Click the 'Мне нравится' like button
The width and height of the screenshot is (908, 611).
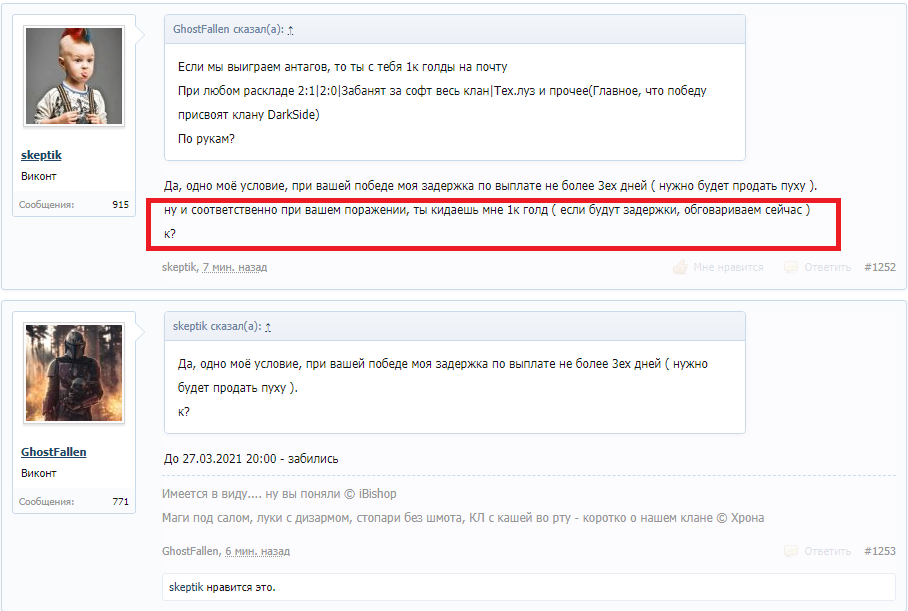pos(728,268)
